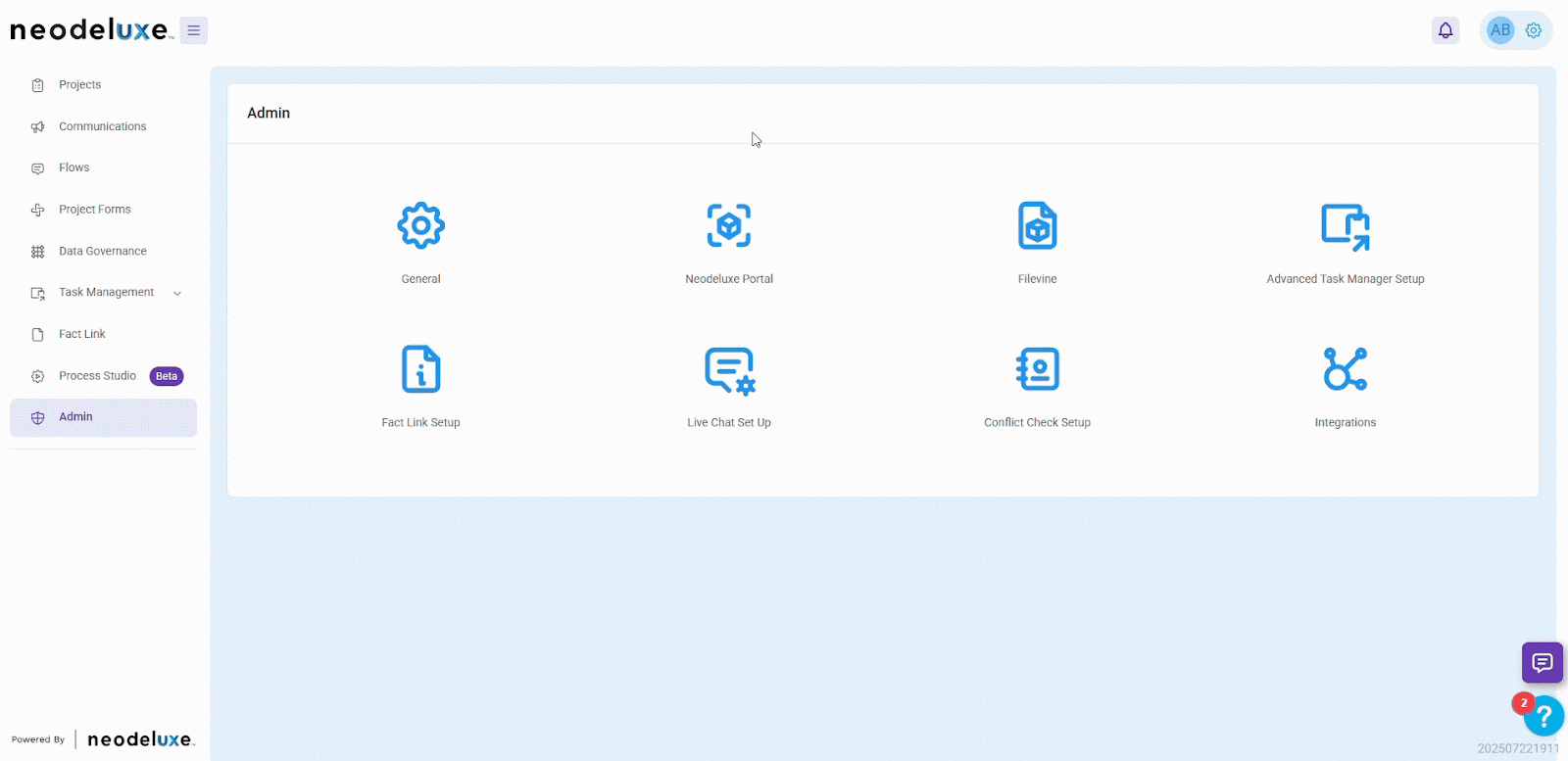Viewport: 1568px width, 761px height.
Task: Click the Powered By neodeluxe footer logo
Action: tap(141, 739)
